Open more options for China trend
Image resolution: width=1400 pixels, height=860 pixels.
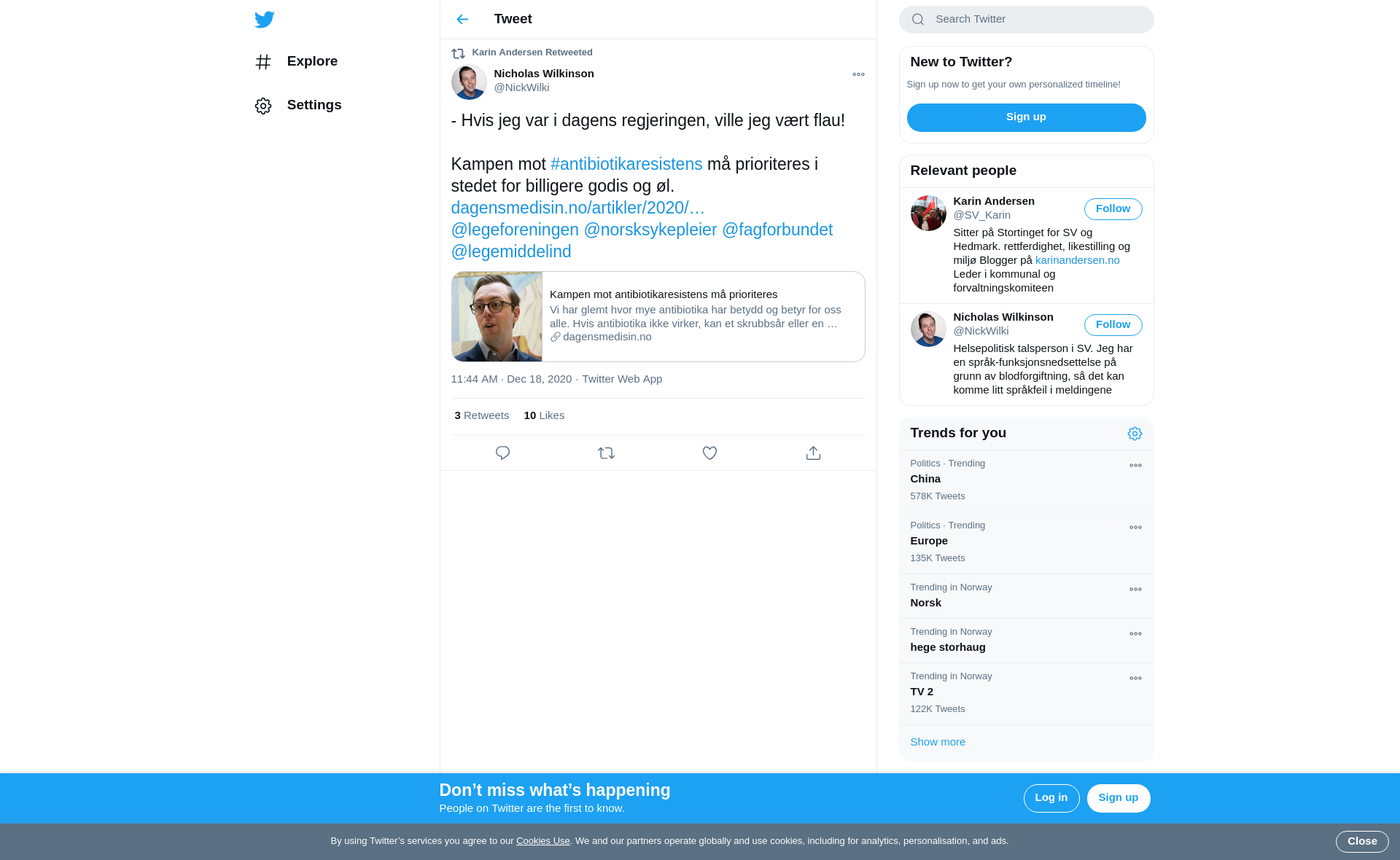(x=1135, y=466)
